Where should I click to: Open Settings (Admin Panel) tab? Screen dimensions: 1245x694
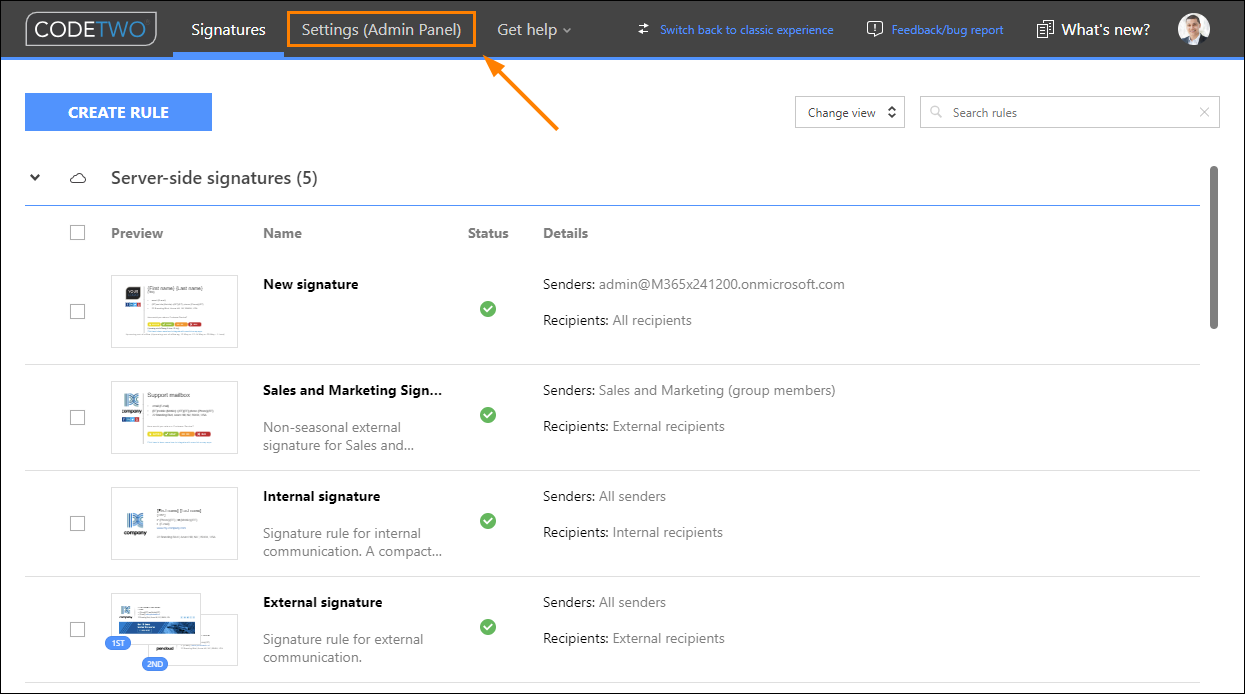tap(381, 29)
